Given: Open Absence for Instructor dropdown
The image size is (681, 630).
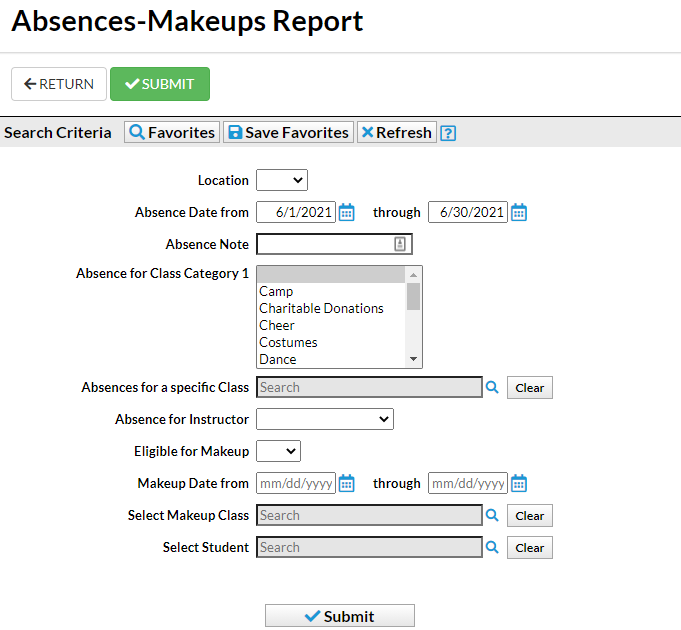Looking at the screenshot, I should [x=325, y=419].
